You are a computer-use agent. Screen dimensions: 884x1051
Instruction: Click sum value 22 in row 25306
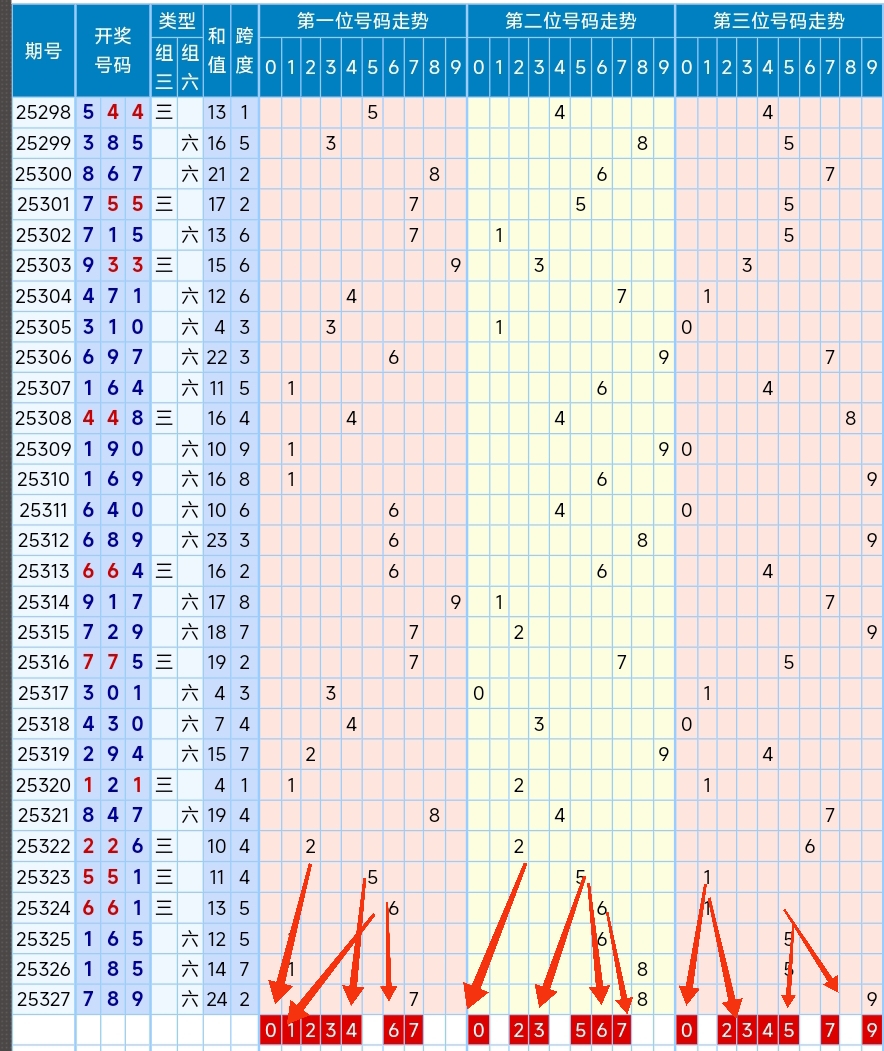tap(216, 357)
